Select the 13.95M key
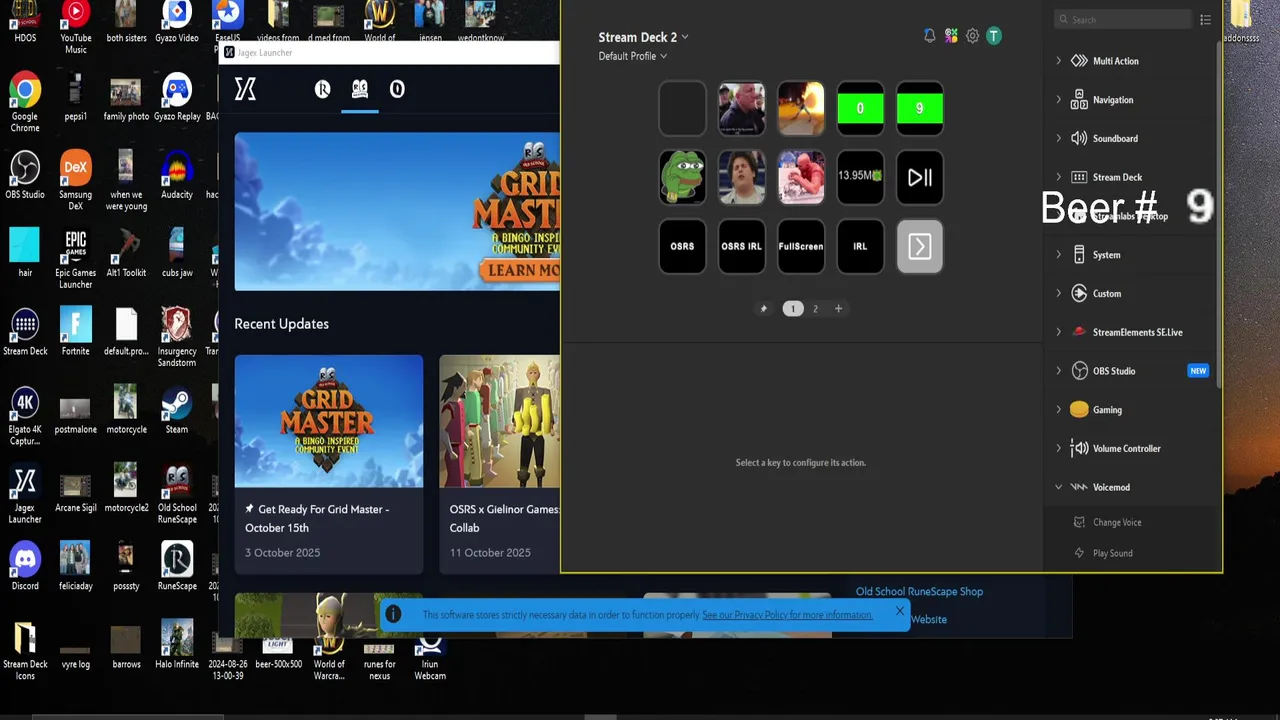 860,177
